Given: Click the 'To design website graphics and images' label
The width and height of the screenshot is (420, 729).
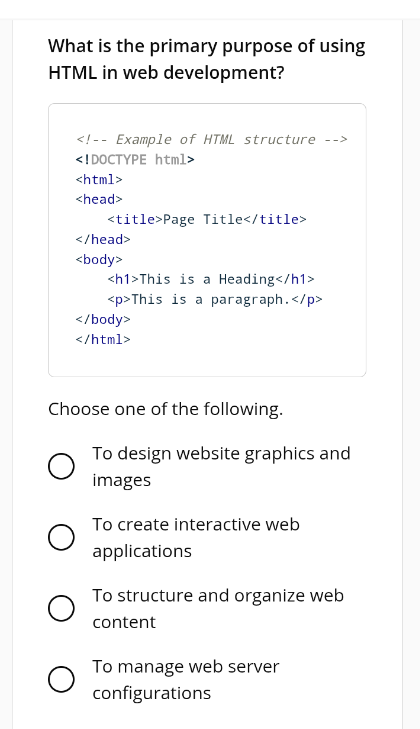Looking at the screenshot, I should [x=221, y=466].
